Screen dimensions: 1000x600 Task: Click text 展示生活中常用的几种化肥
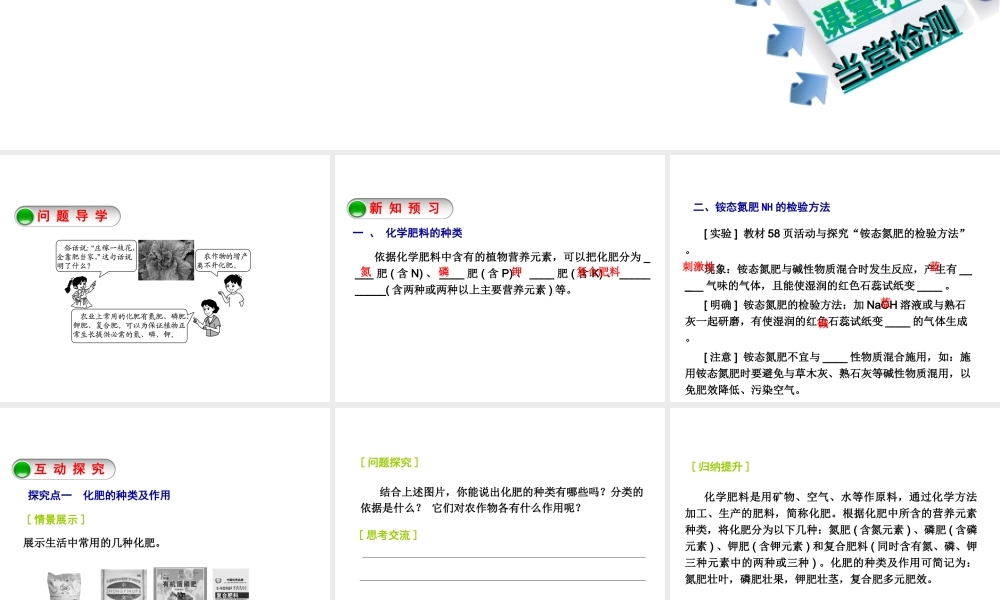pyautogui.click(x=92, y=543)
